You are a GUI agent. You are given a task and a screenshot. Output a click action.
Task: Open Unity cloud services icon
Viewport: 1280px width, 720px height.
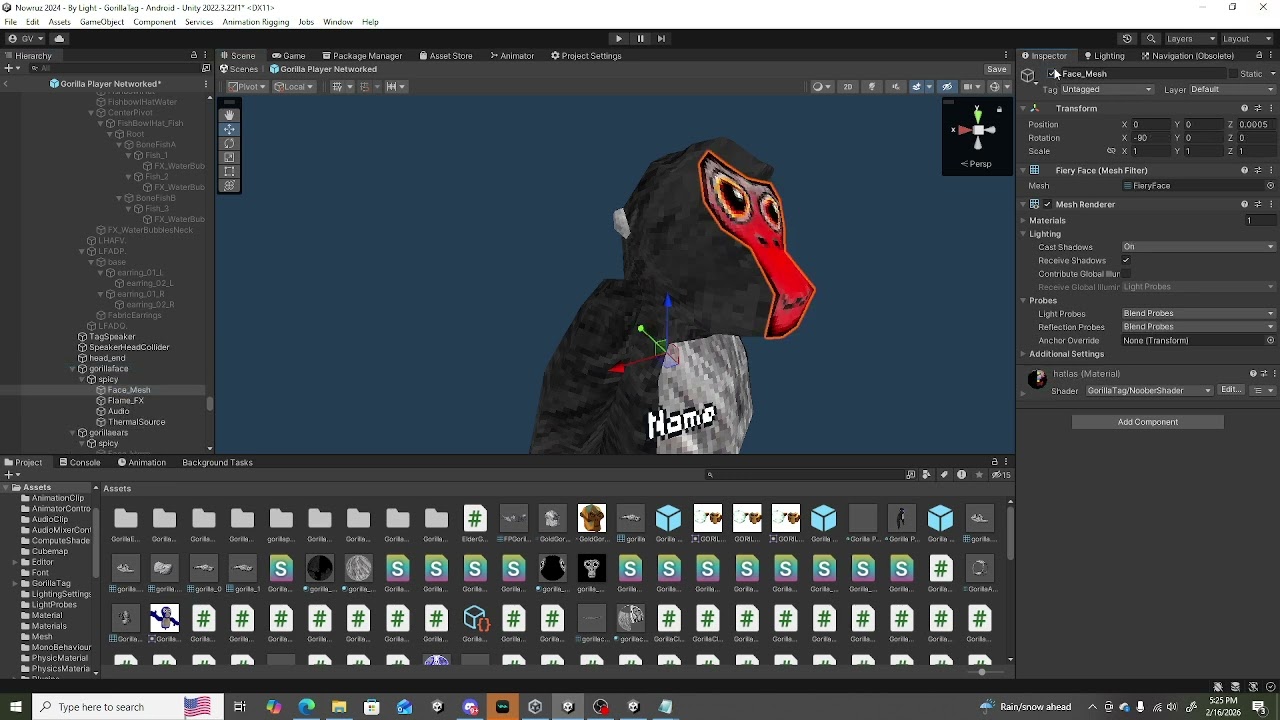59,39
